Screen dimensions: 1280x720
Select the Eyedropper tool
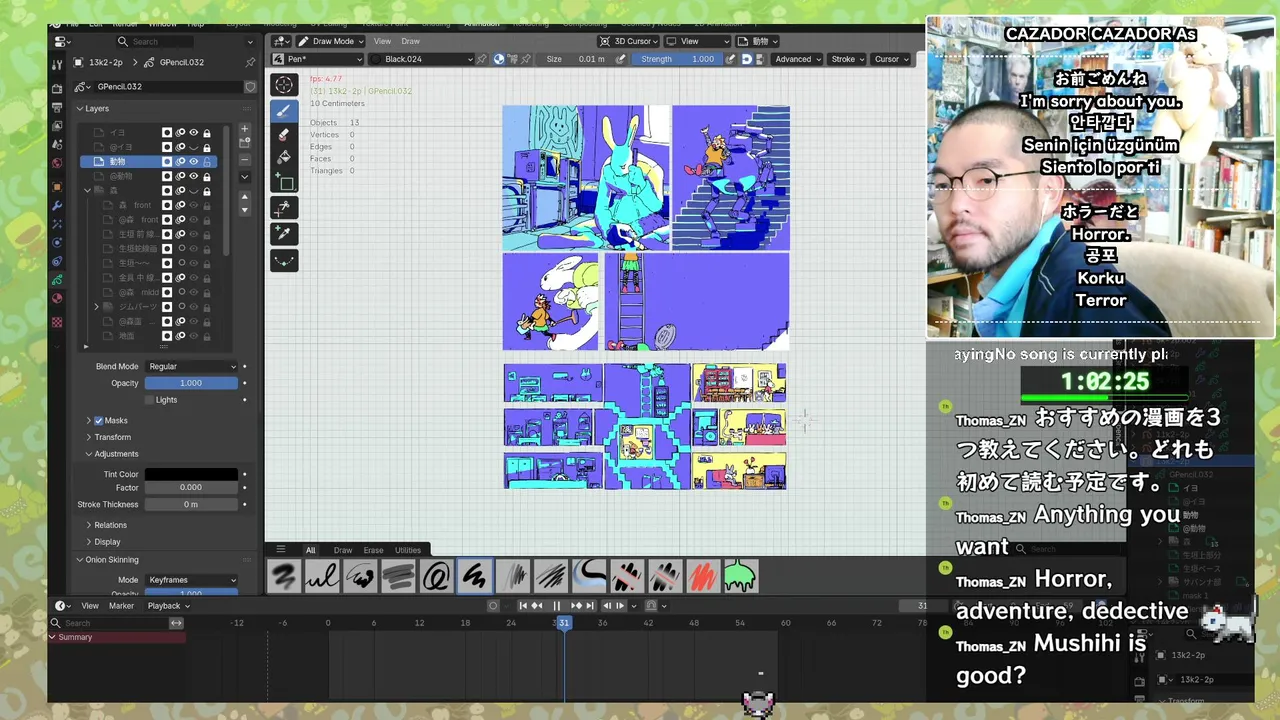pyautogui.click(x=284, y=234)
